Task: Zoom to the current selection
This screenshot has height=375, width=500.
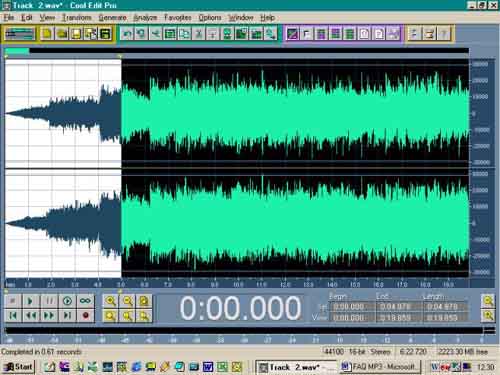Action: click(x=110, y=315)
